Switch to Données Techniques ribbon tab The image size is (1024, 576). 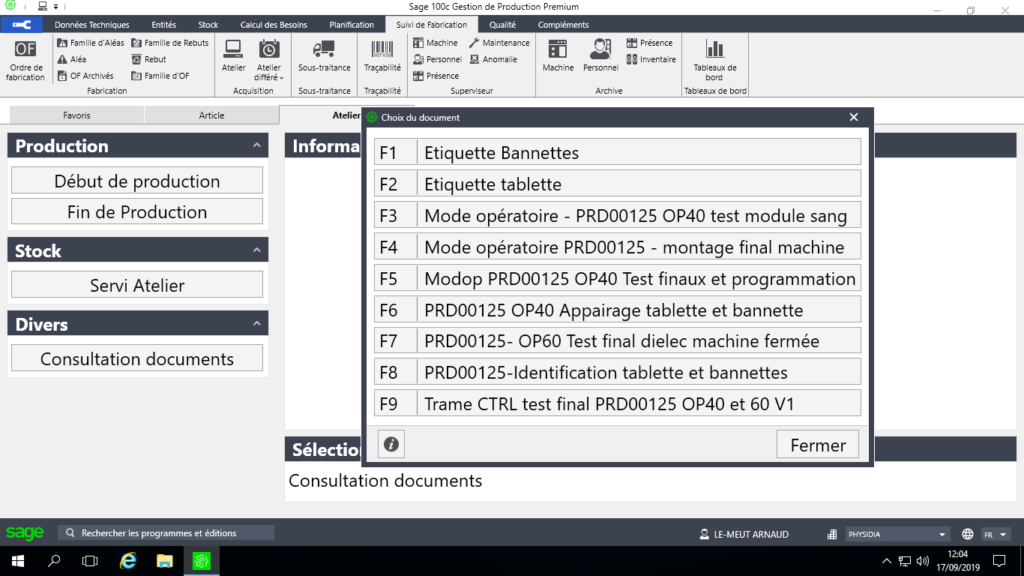pyautogui.click(x=91, y=25)
